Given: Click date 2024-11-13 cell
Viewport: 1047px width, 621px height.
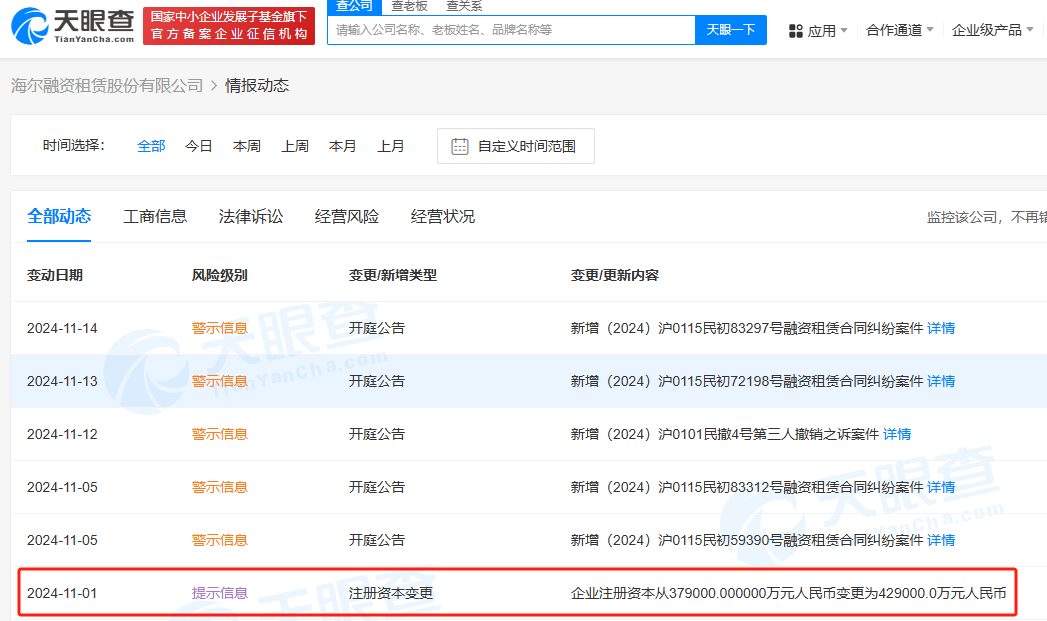Looking at the screenshot, I should (x=62, y=381).
